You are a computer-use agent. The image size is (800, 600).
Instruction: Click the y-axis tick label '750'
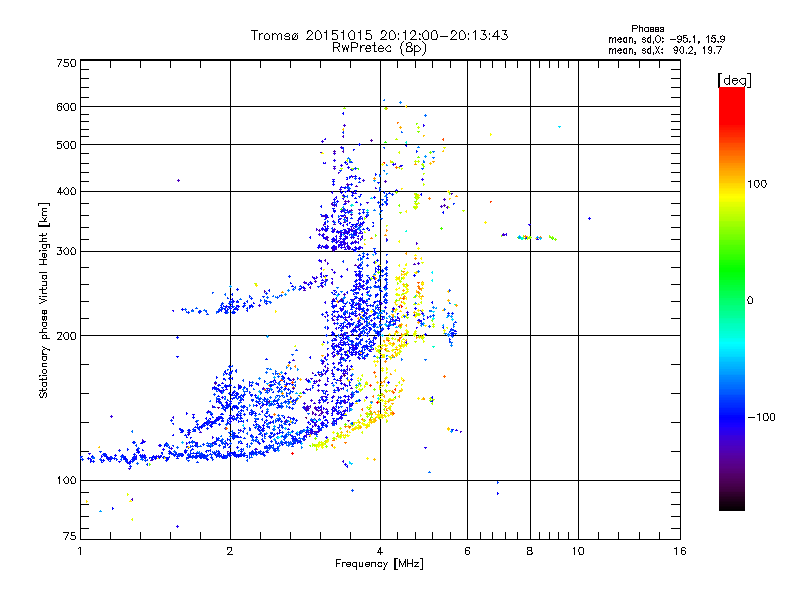[x=66, y=63]
